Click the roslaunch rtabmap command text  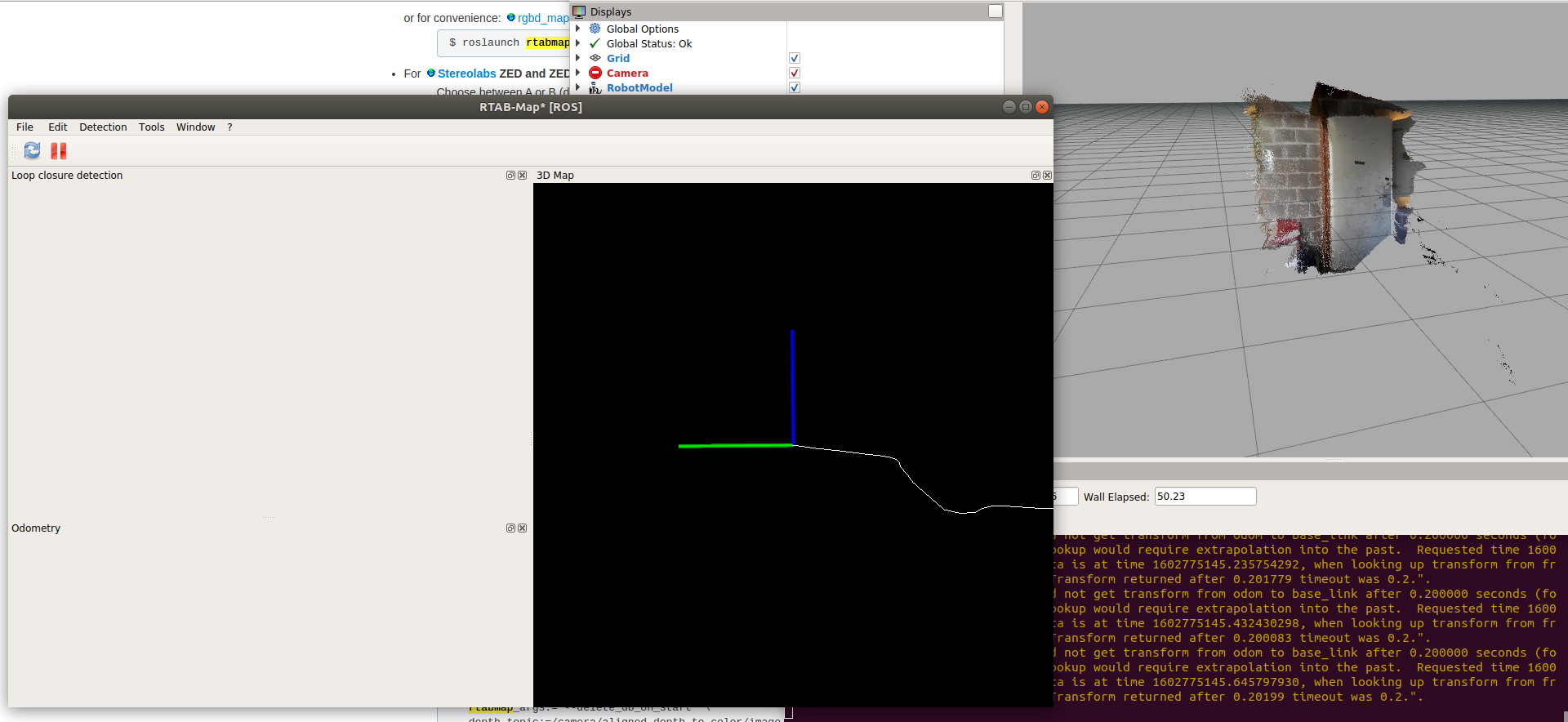click(x=510, y=42)
